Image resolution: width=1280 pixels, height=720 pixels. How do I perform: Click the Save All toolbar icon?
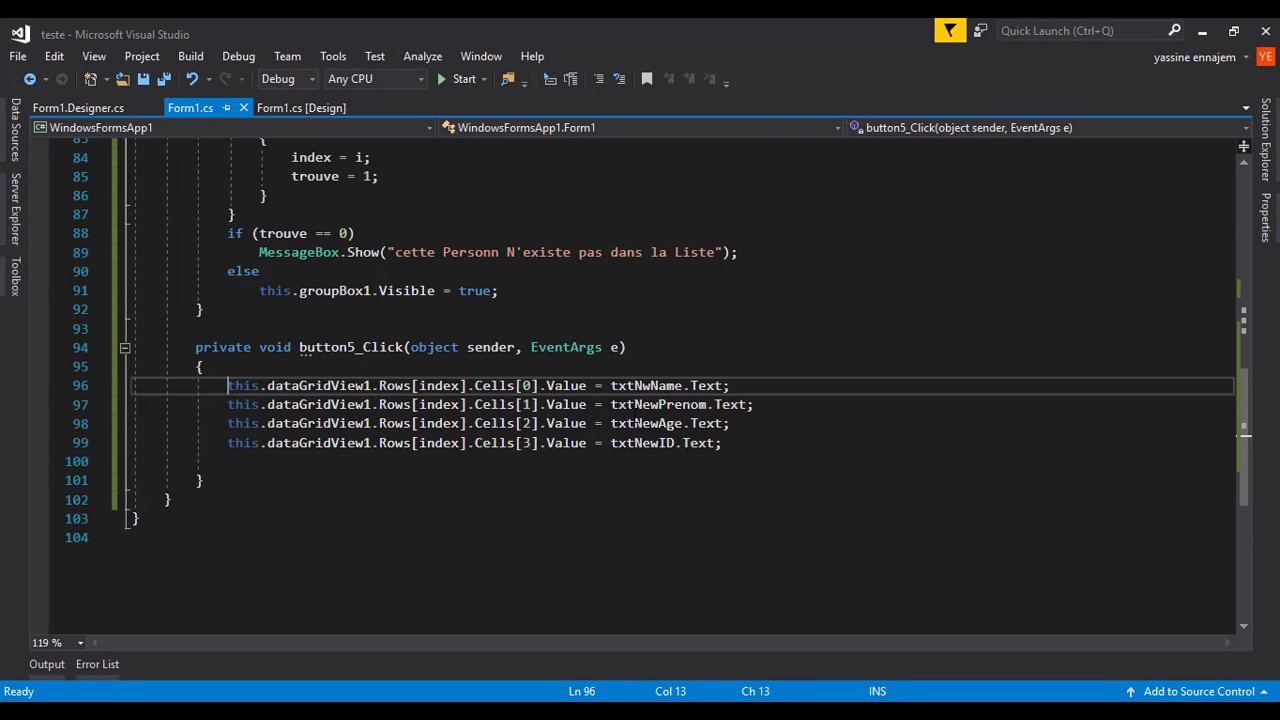(x=163, y=79)
